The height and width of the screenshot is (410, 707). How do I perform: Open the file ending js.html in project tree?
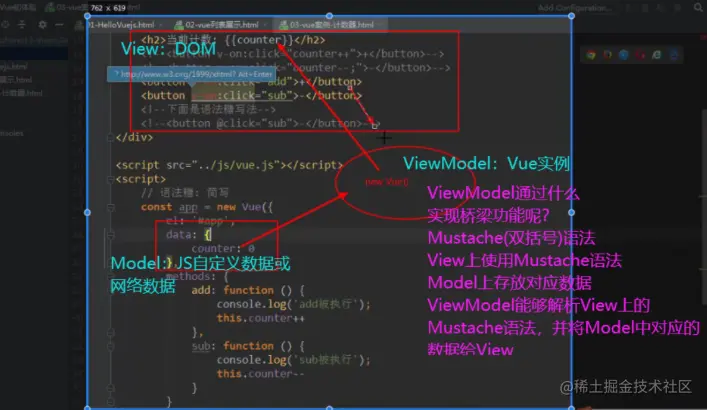[x=14, y=66]
